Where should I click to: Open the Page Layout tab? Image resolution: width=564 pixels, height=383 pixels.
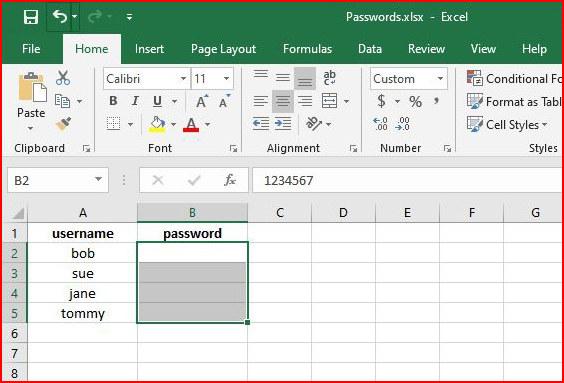click(223, 49)
